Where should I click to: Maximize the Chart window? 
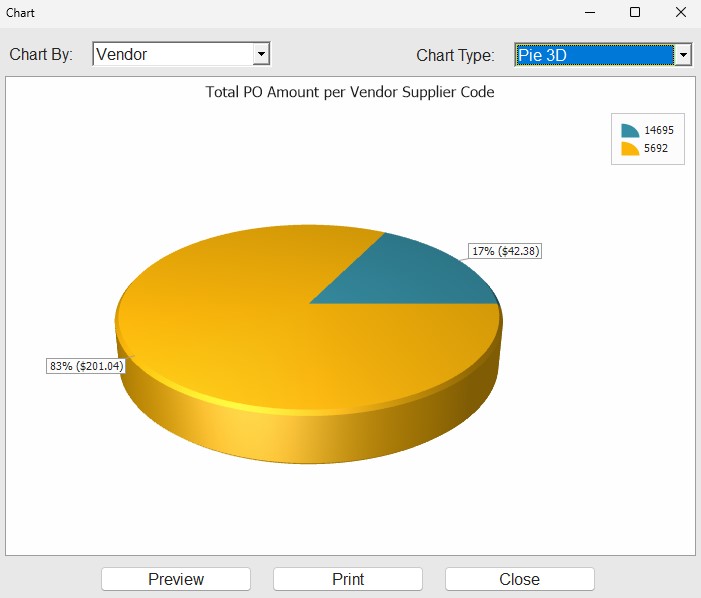[x=634, y=13]
